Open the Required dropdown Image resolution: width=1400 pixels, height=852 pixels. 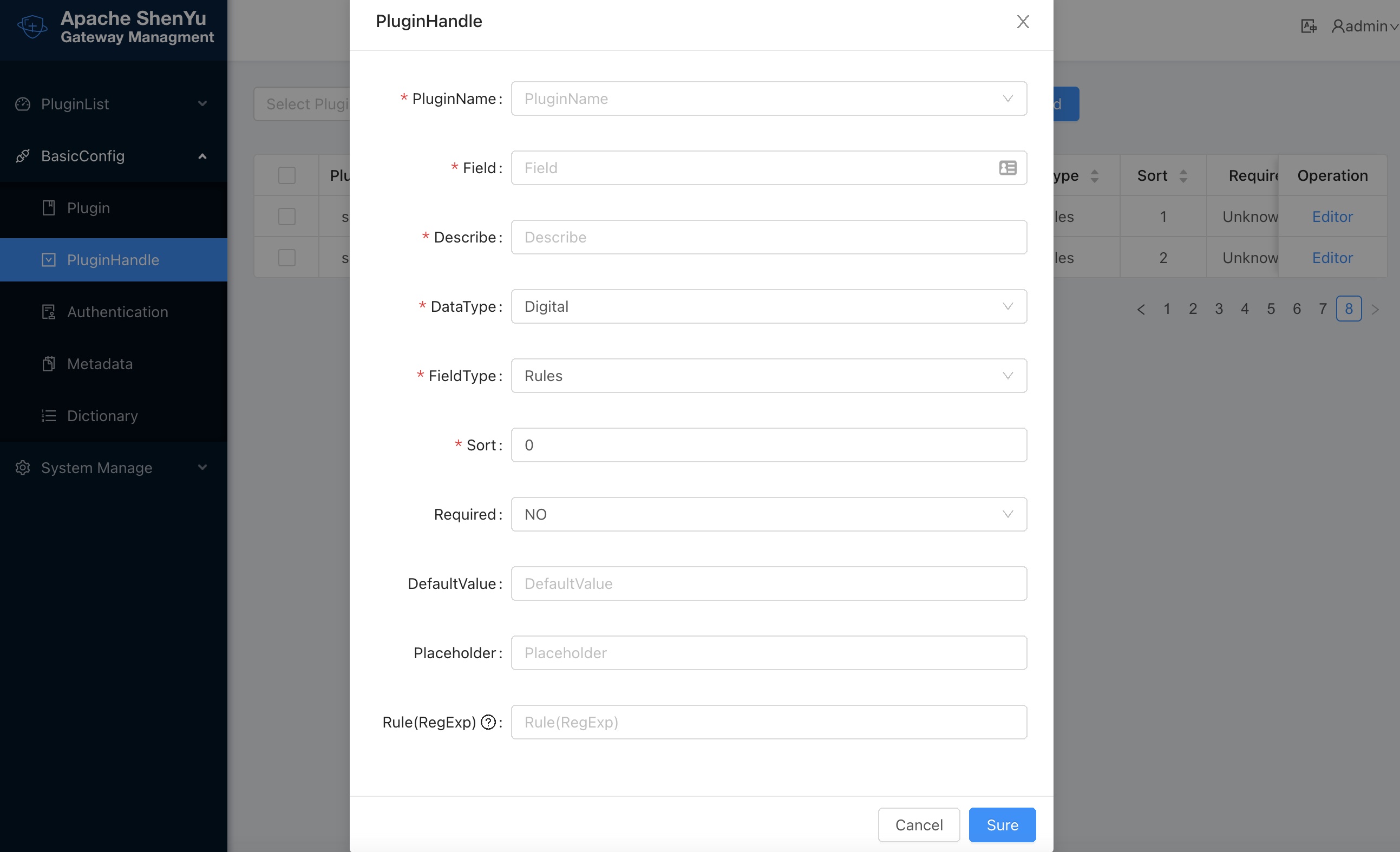coord(769,514)
